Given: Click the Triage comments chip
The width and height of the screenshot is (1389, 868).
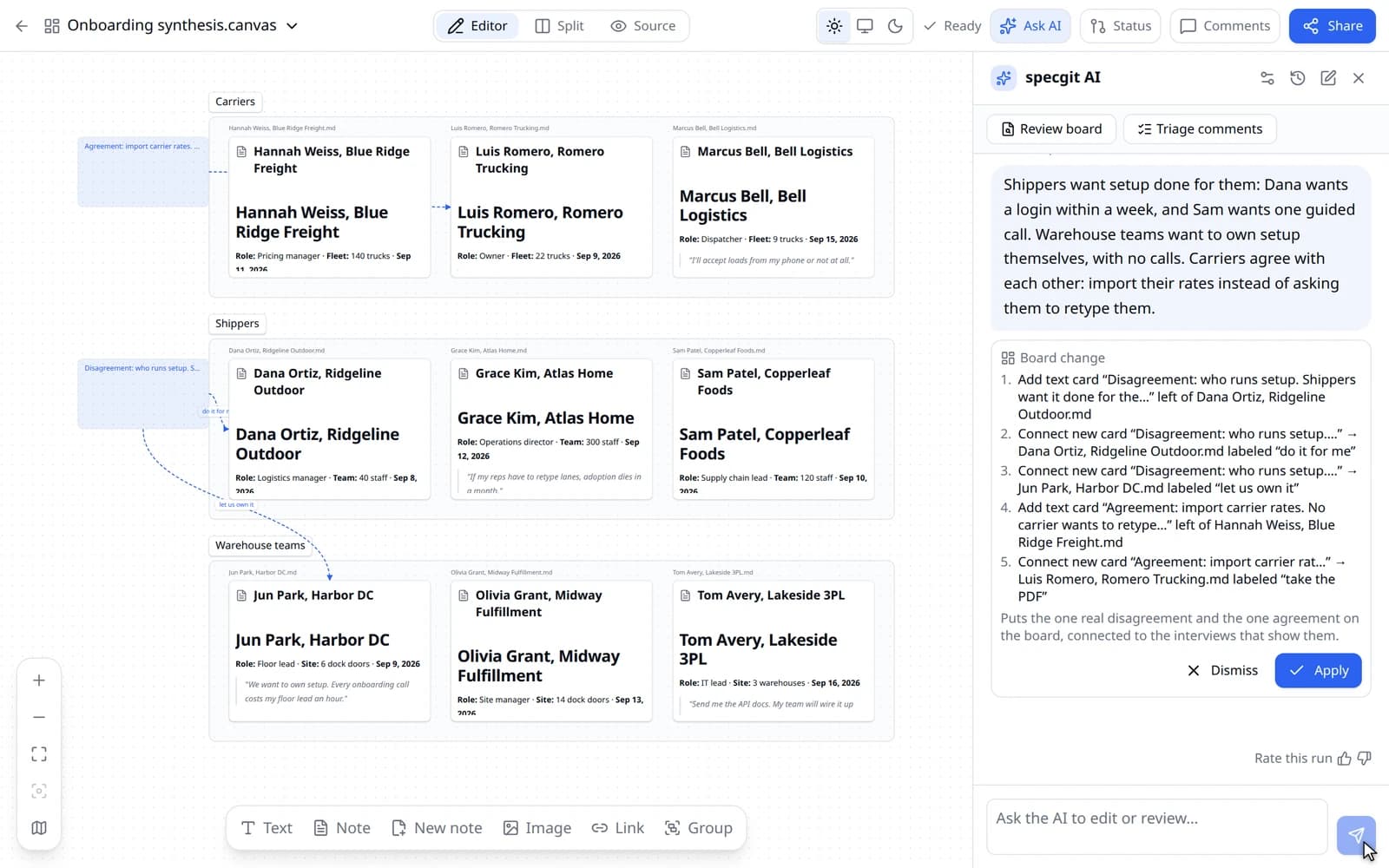Looking at the screenshot, I should tap(1200, 129).
